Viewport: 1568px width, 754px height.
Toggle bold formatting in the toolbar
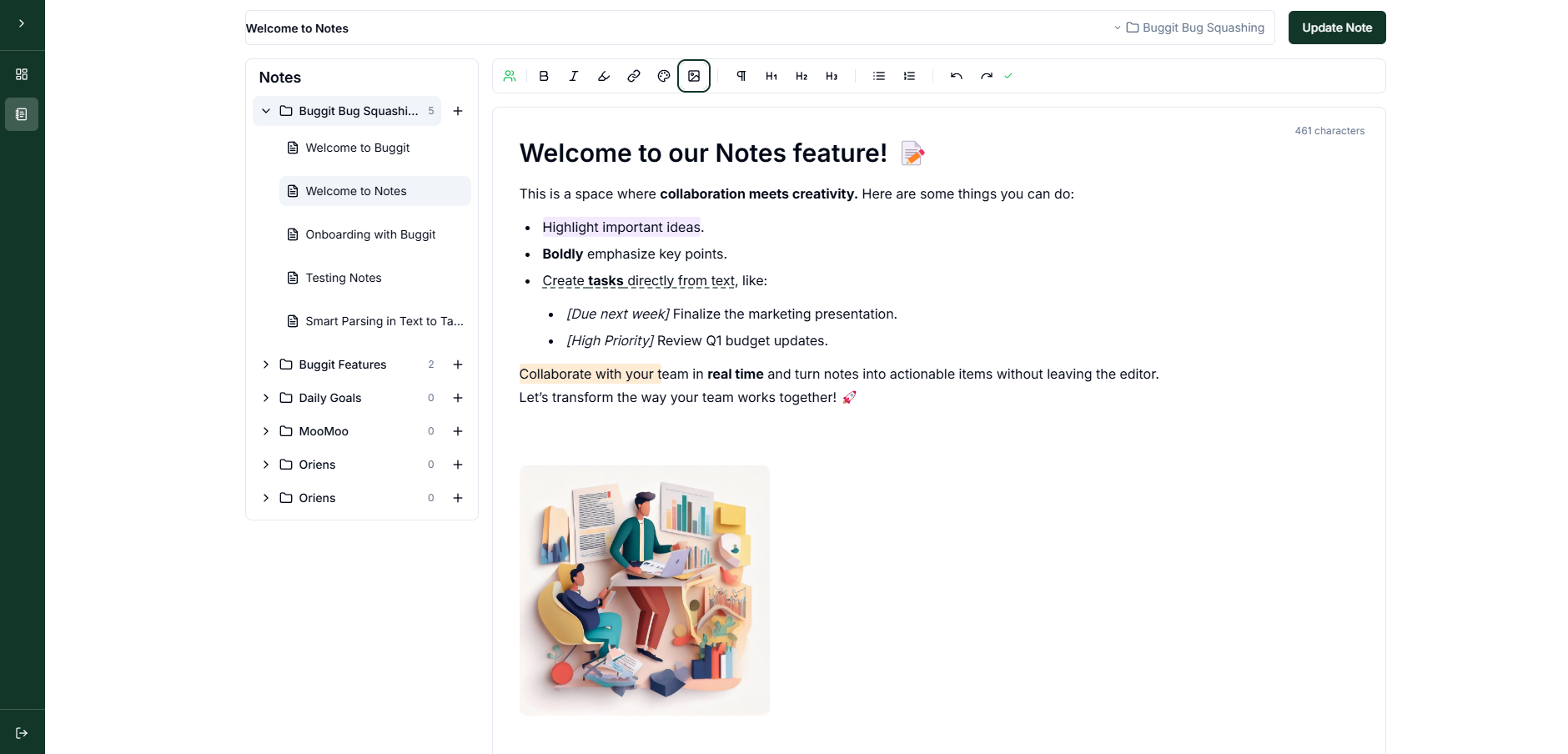[544, 76]
